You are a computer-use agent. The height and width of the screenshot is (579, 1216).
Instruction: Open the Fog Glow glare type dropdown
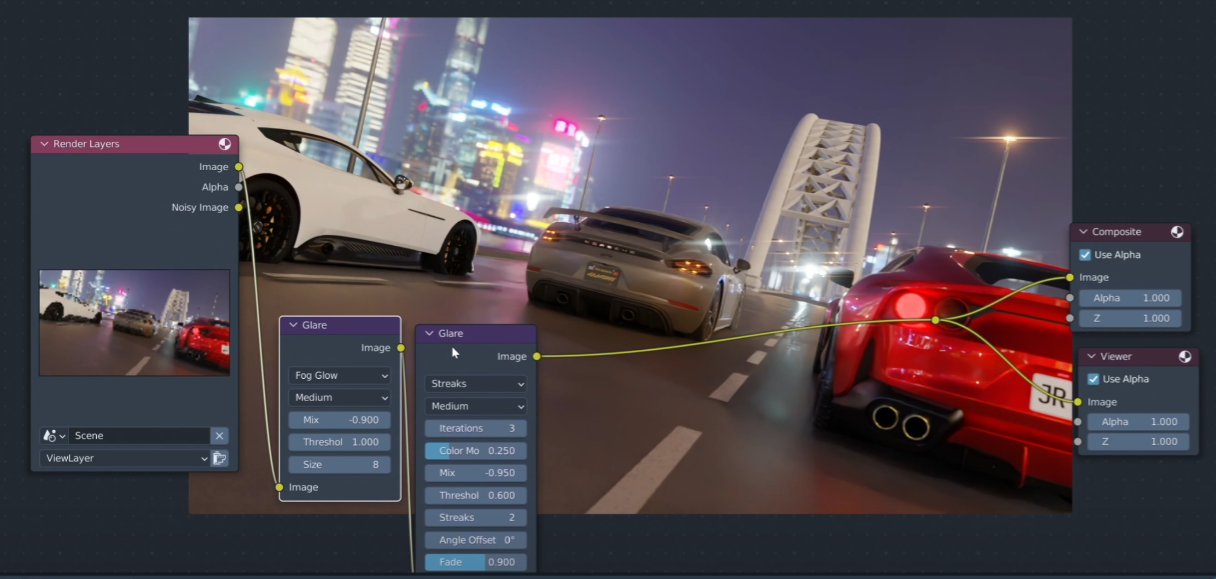pos(340,376)
